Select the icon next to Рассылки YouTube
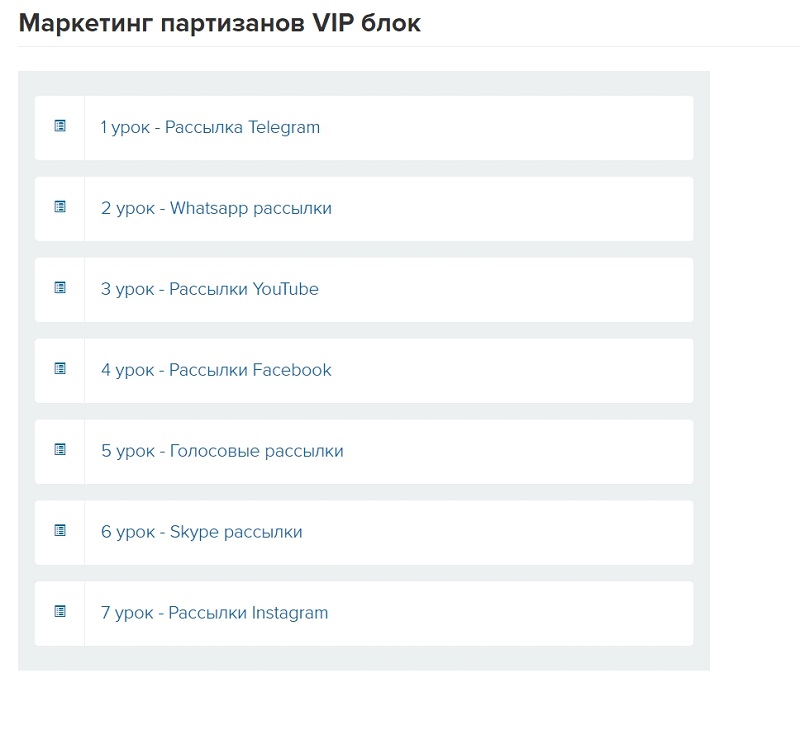Image resolution: width=800 pixels, height=749 pixels. click(60, 288)
